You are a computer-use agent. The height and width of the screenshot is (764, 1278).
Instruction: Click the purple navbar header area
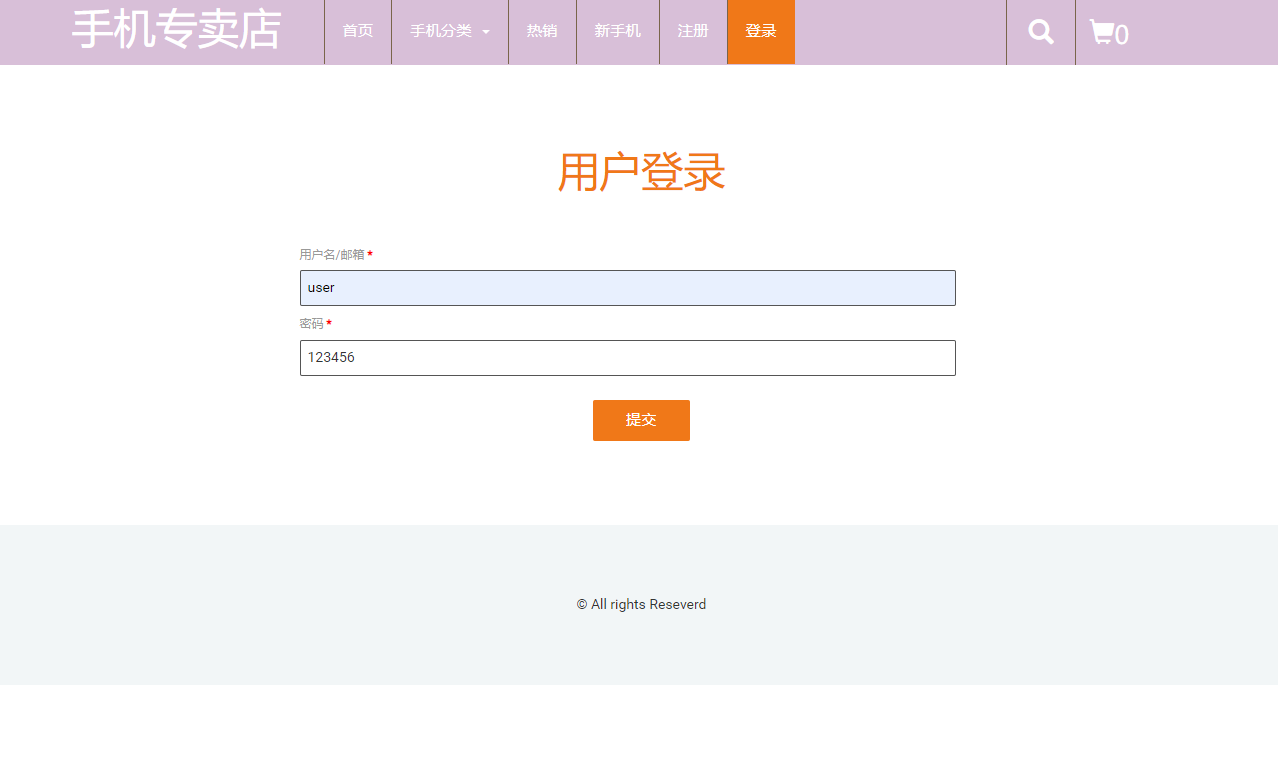[900, 31]
